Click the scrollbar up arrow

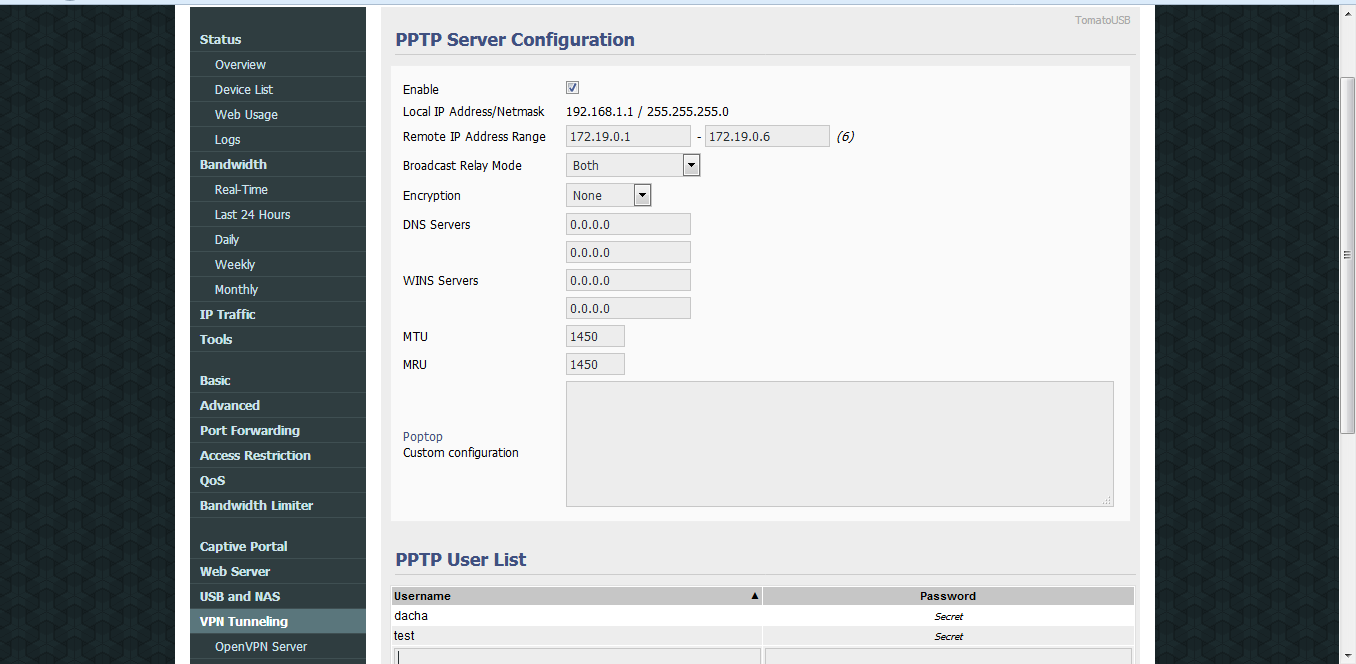(1347, 13)
